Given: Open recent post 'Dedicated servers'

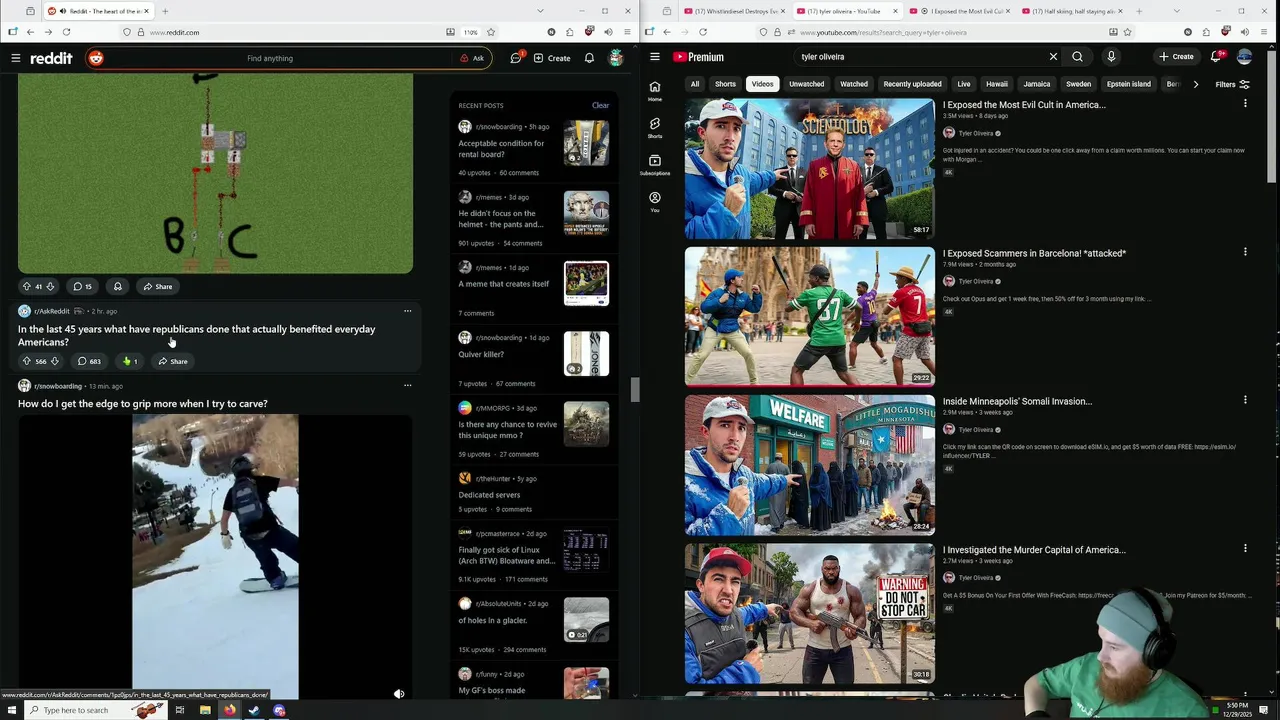Looking at the screenshot, I should pos(489,495).
